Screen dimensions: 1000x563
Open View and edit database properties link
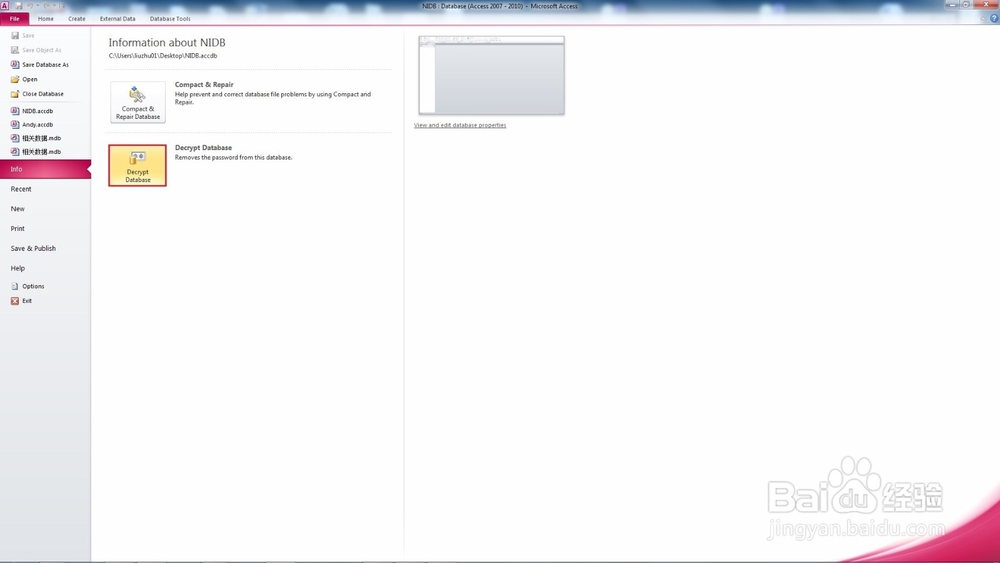point(460,125)
